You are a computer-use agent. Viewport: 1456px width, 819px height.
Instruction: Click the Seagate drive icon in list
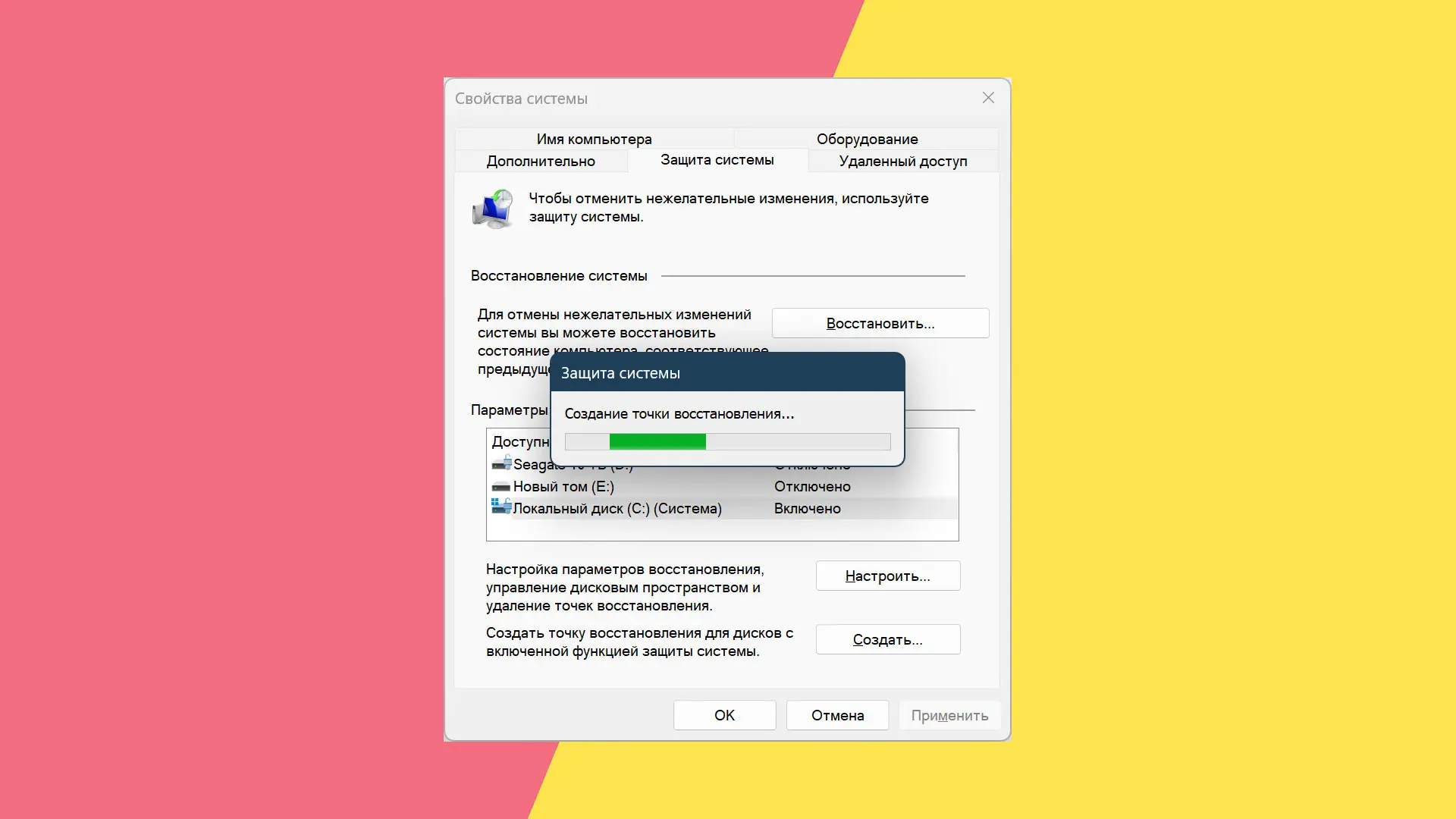[x=501, y=462]
